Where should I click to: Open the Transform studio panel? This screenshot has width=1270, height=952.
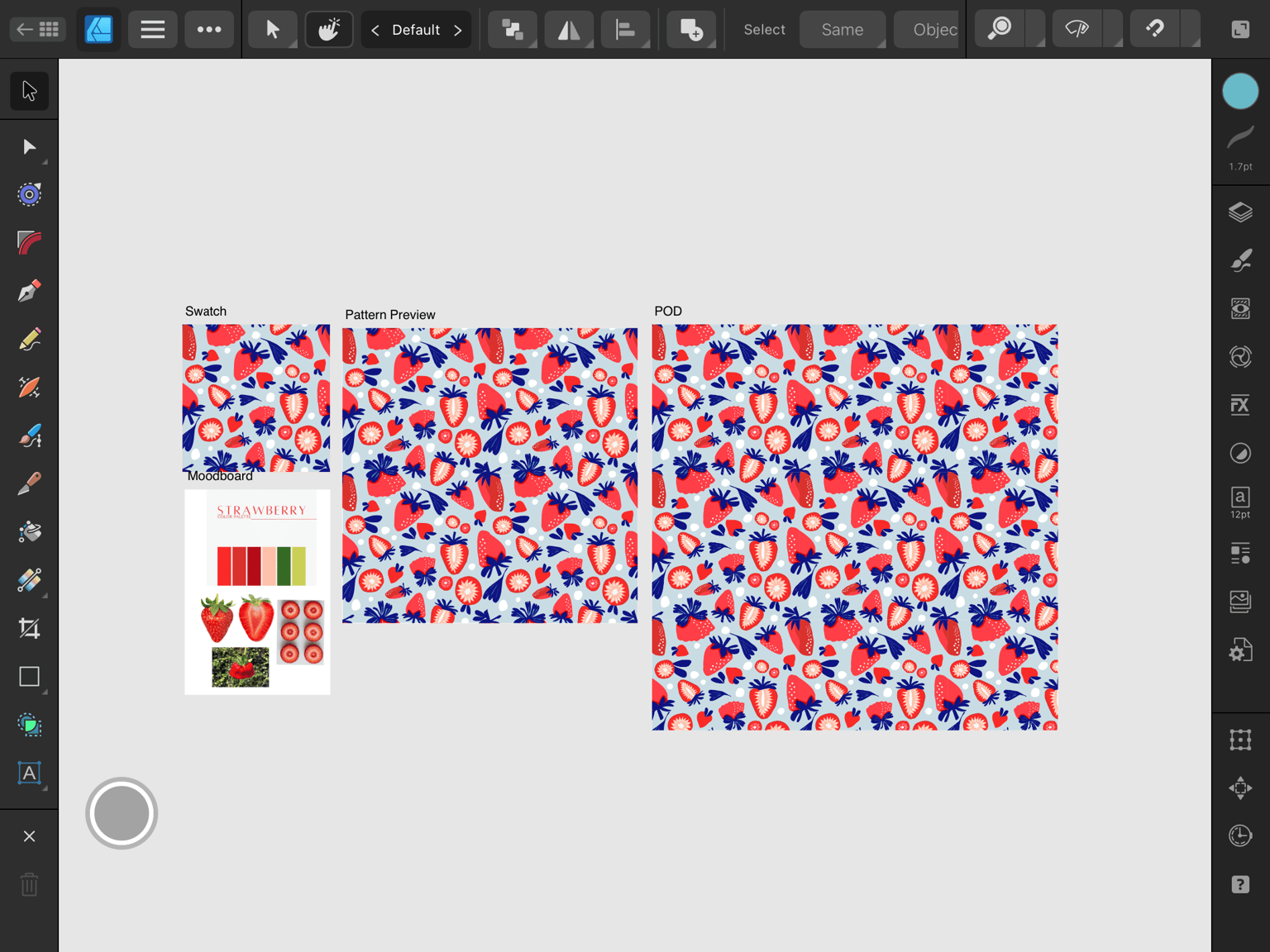(x=1240, y=740)
